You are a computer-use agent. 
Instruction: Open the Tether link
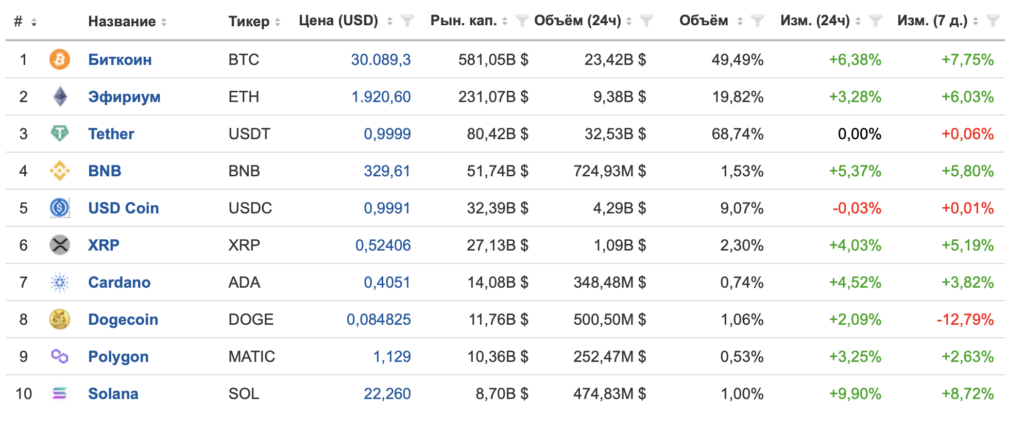click(x=111, y=134)
